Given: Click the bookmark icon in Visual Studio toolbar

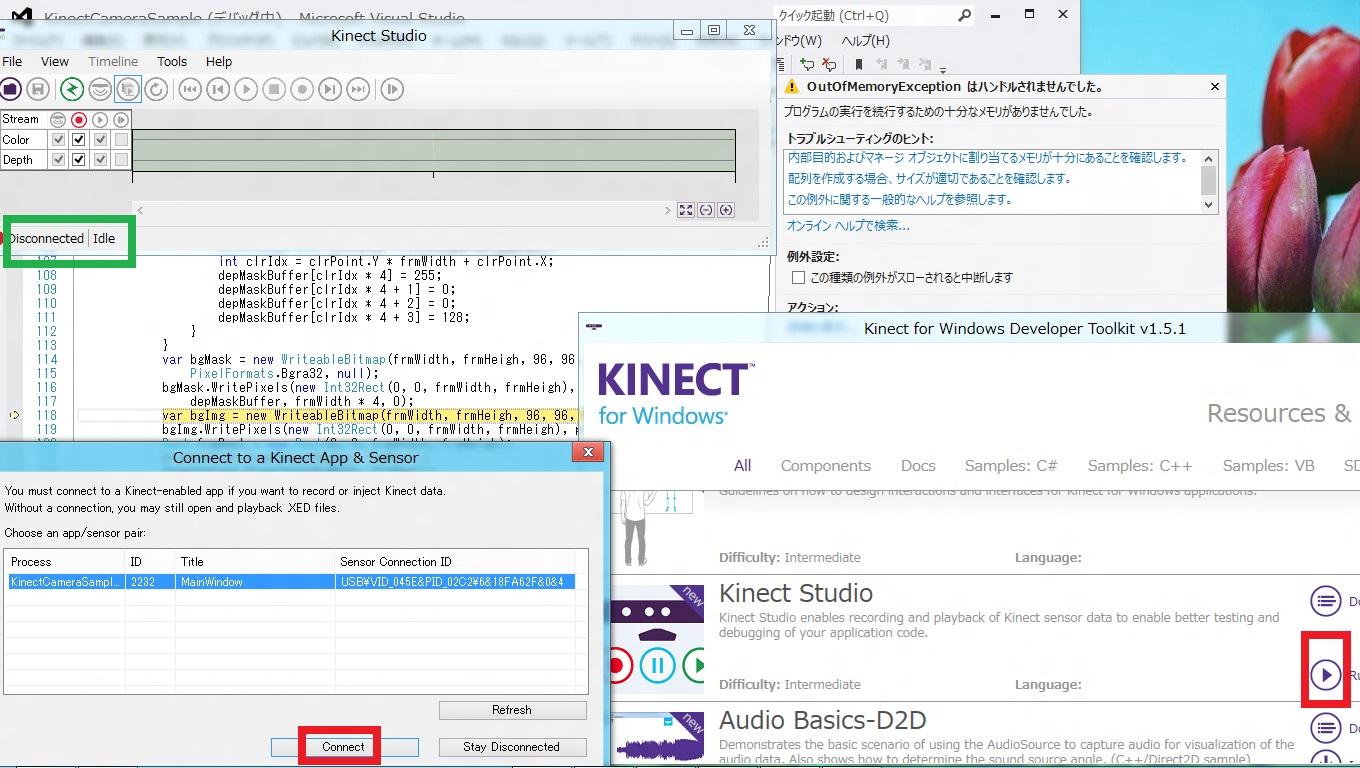Looking at the screenshot, I should [x=858, y=64].
